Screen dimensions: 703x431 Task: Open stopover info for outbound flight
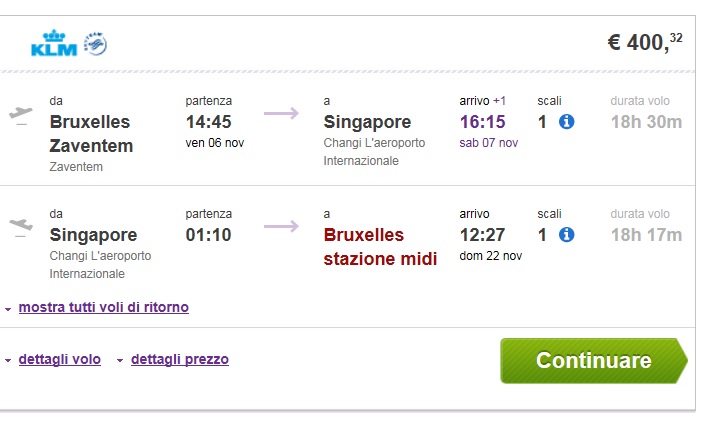[x=566, y=122]
